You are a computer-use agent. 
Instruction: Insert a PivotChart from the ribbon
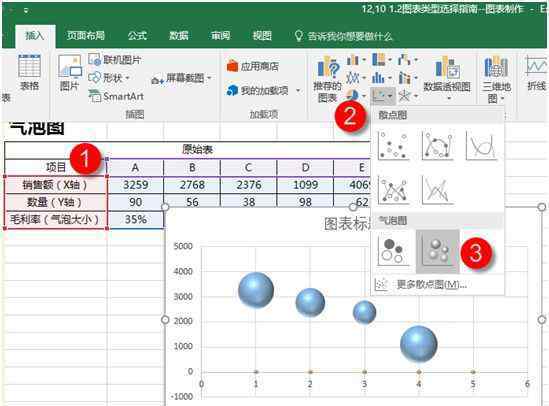(x=447, y=78)
